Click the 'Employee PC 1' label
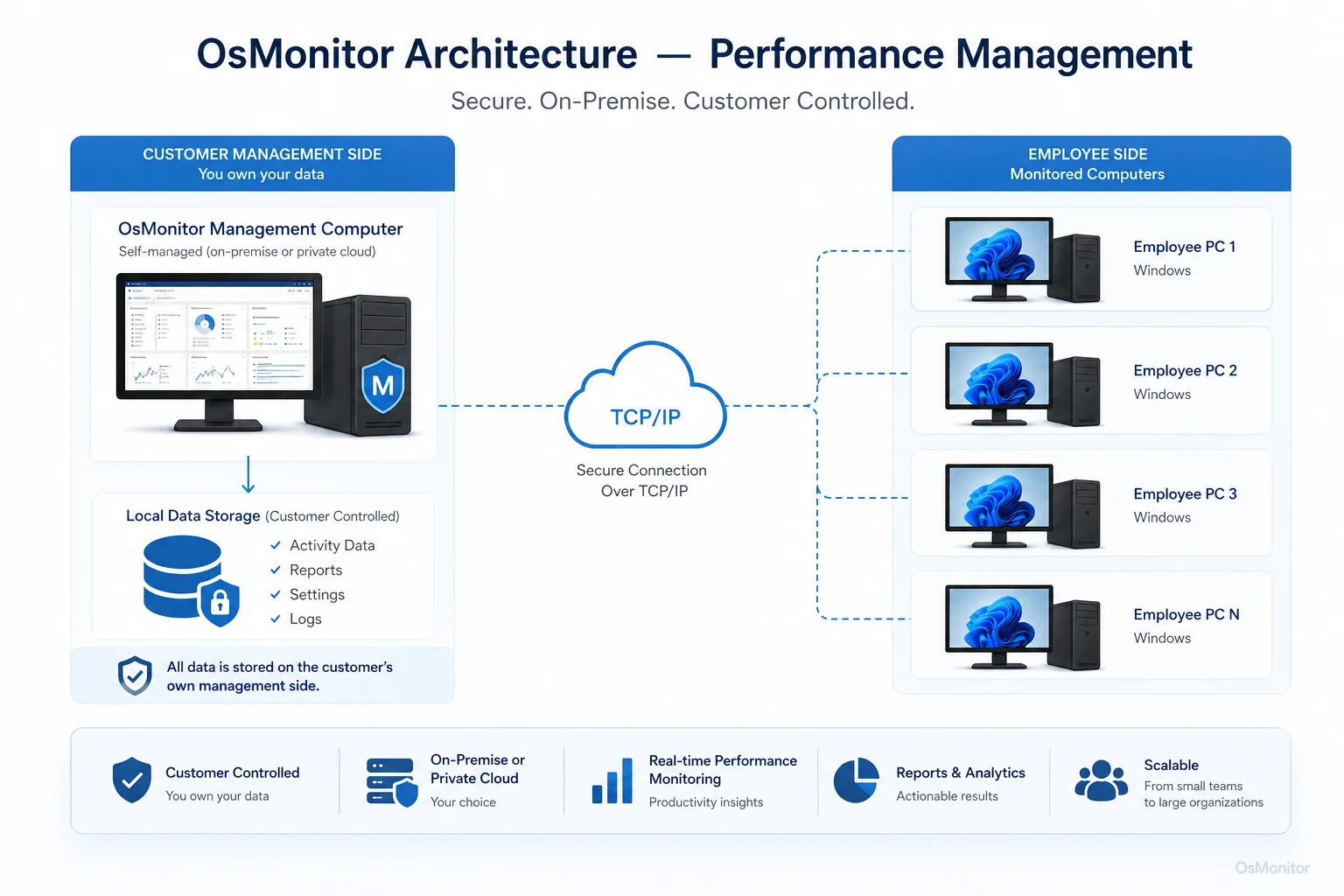This screenshot has height=896, width=1344. (1185, 247)
